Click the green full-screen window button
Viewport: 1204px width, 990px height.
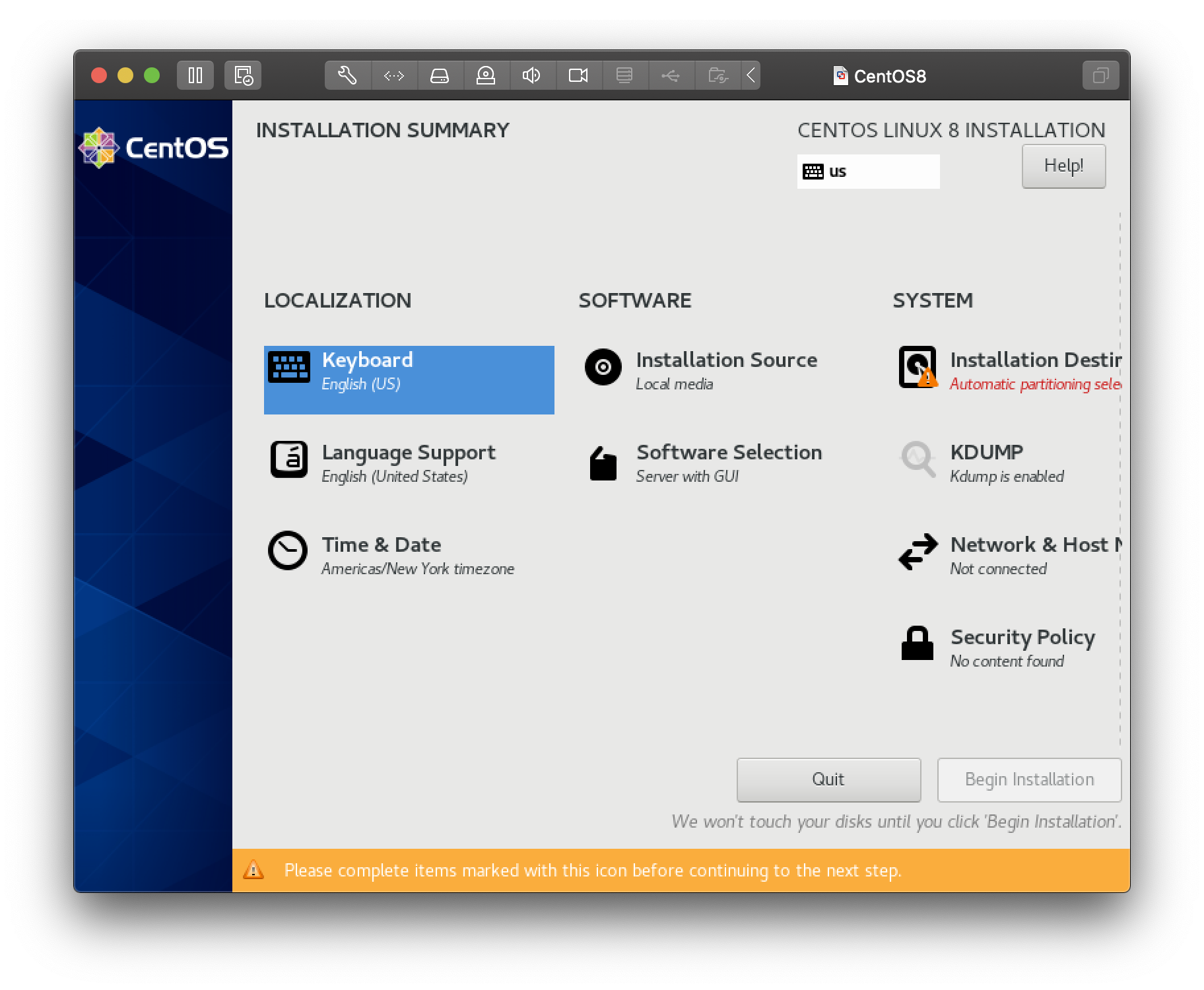(152, 75)
